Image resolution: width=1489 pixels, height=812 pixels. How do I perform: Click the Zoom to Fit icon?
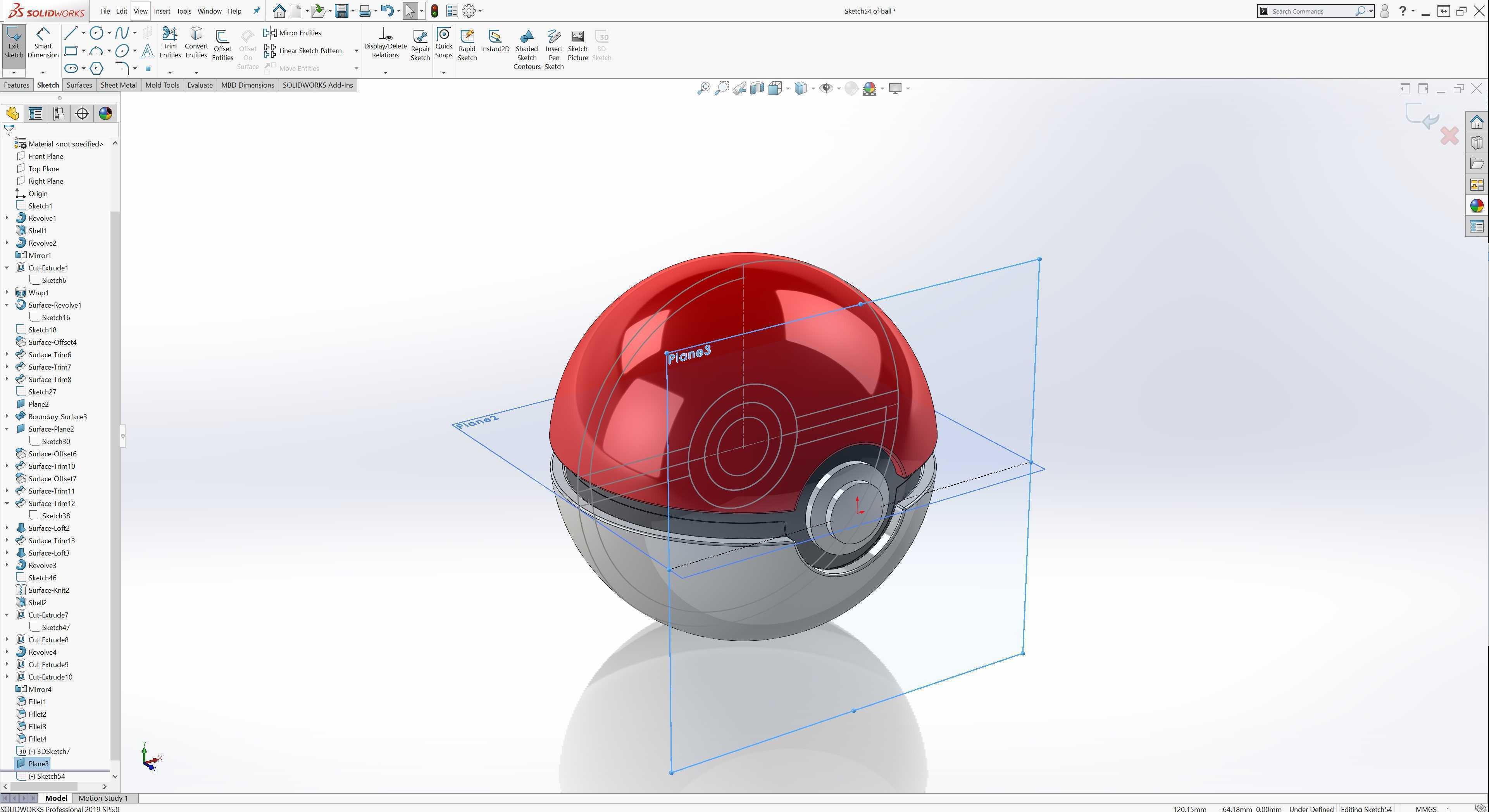pyautogui.click(x=703, y=88)
